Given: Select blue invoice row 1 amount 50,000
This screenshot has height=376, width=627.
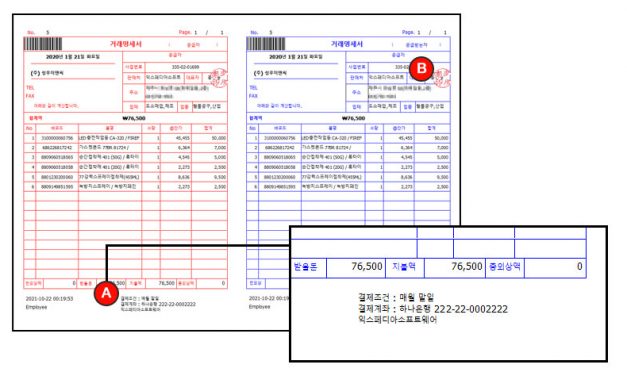Looking at the screenshot, I should point(441,138).
